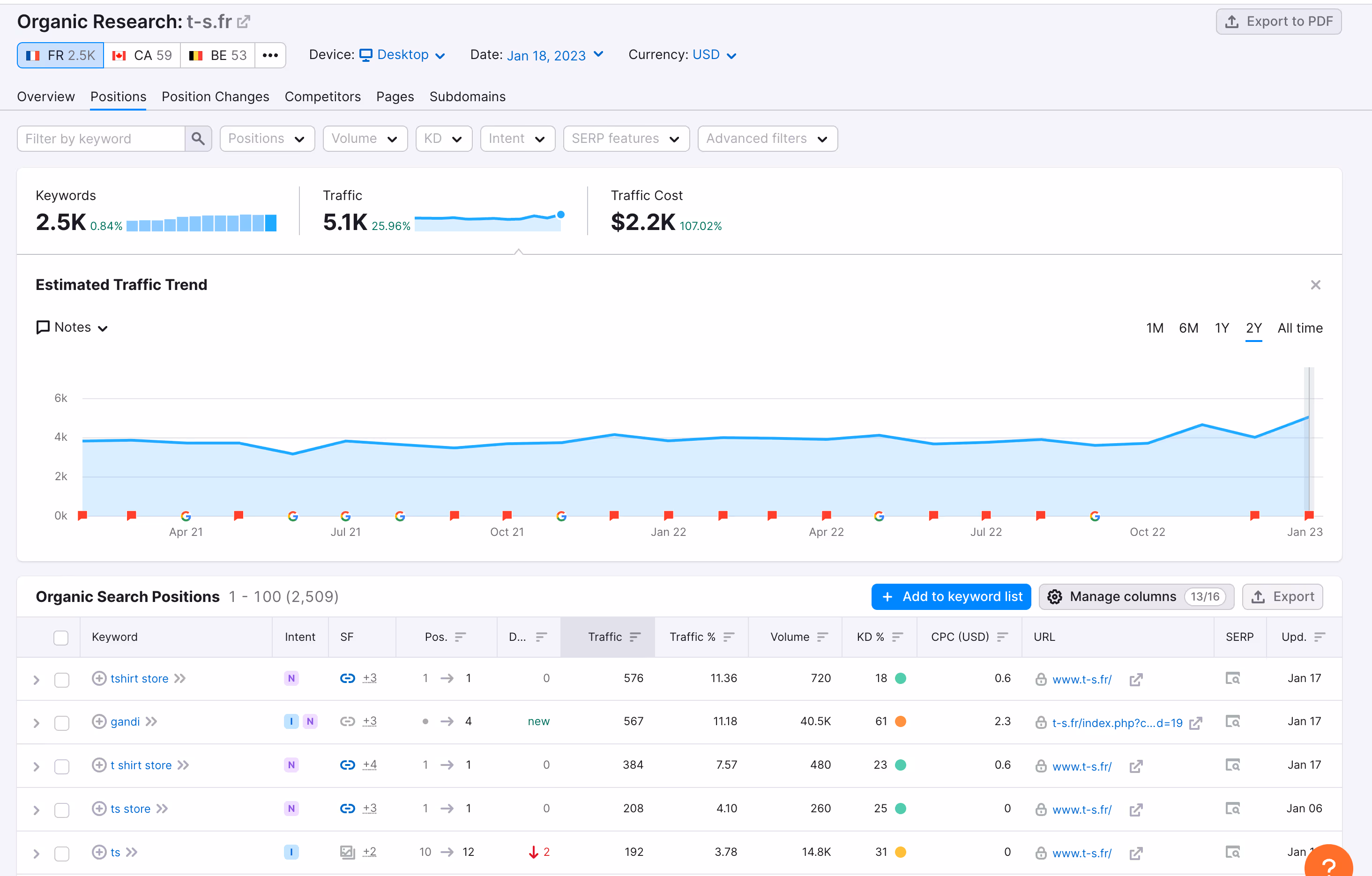Click Google update marker near Apr 21
This screenshot has height=876, width=1372.
coord(186,516)
